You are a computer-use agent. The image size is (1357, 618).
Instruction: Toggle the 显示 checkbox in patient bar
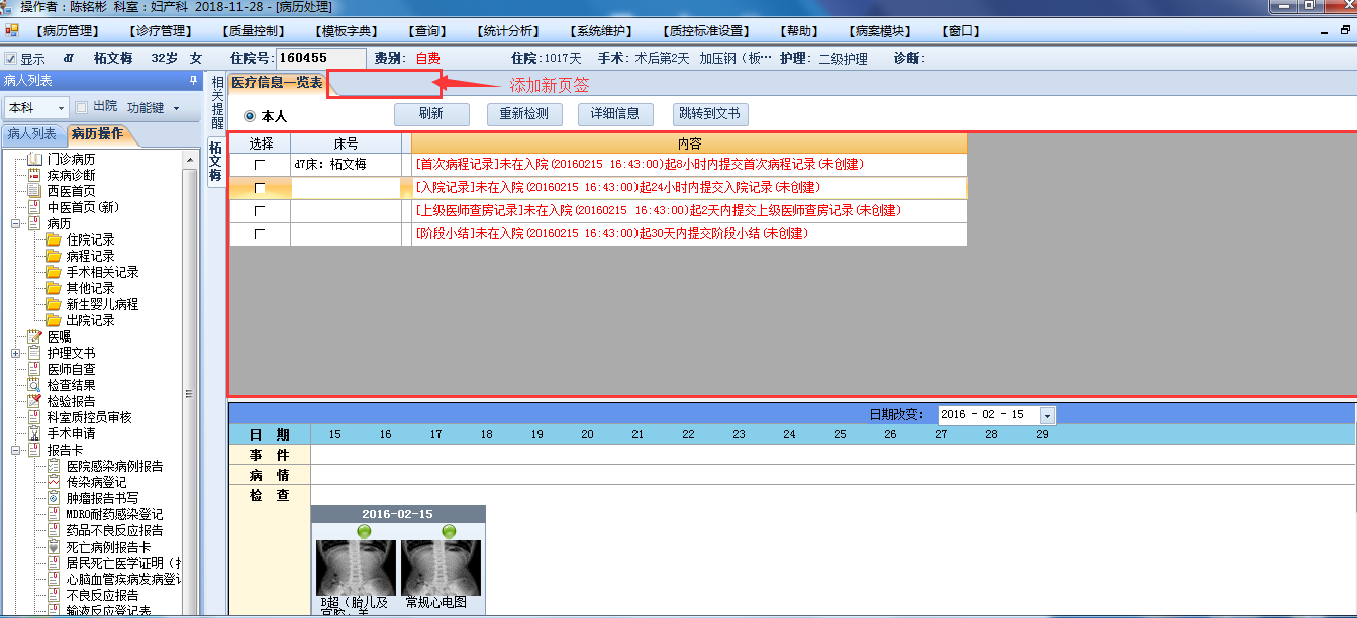tap(10, 59)
